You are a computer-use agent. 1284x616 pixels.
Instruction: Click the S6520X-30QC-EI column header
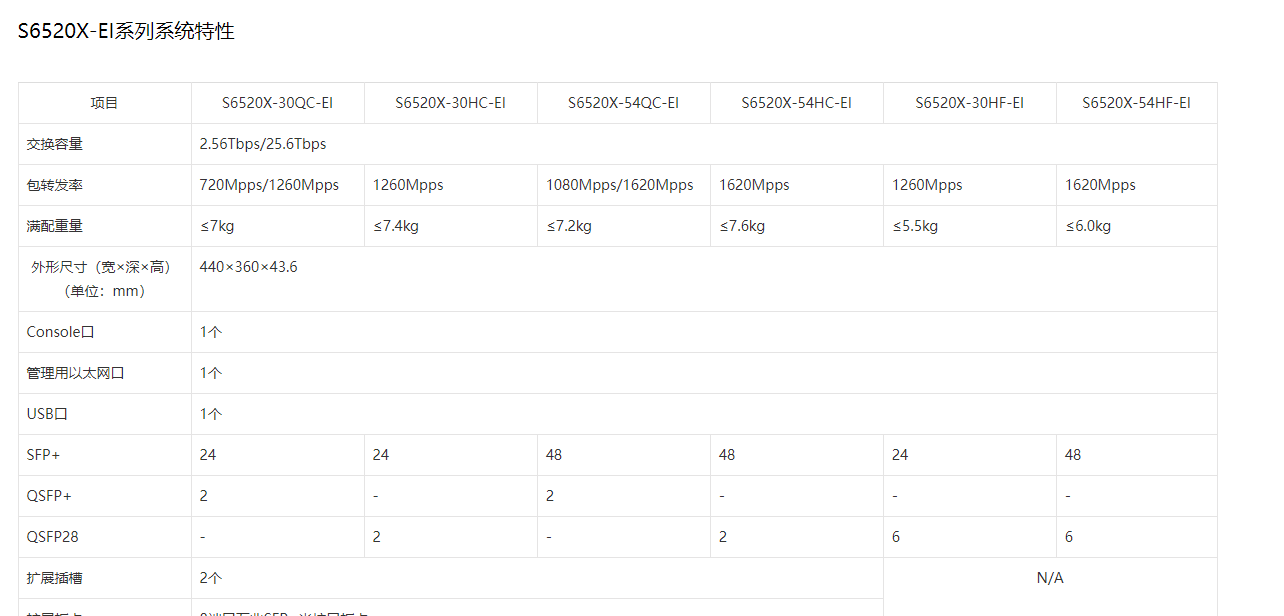(277, 103)
